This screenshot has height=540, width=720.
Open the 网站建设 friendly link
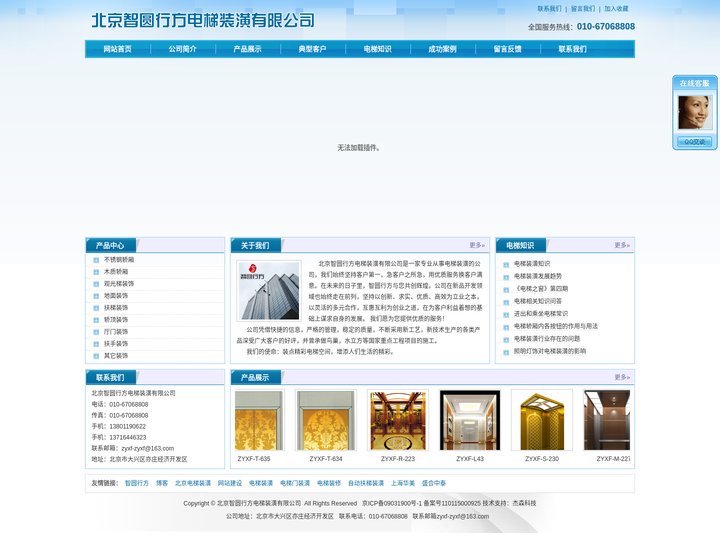[230, 483]
